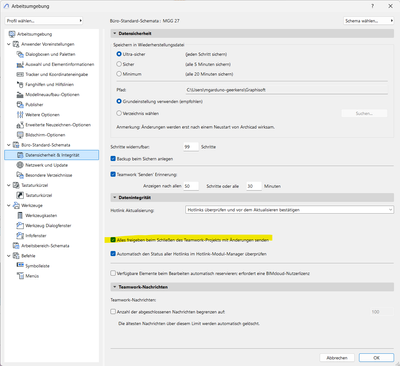400x366 pixels.
Task: Enable Anzahl der abgeschlossenen Nachrichten begrenzen
Action: click(x=113, y=312)
